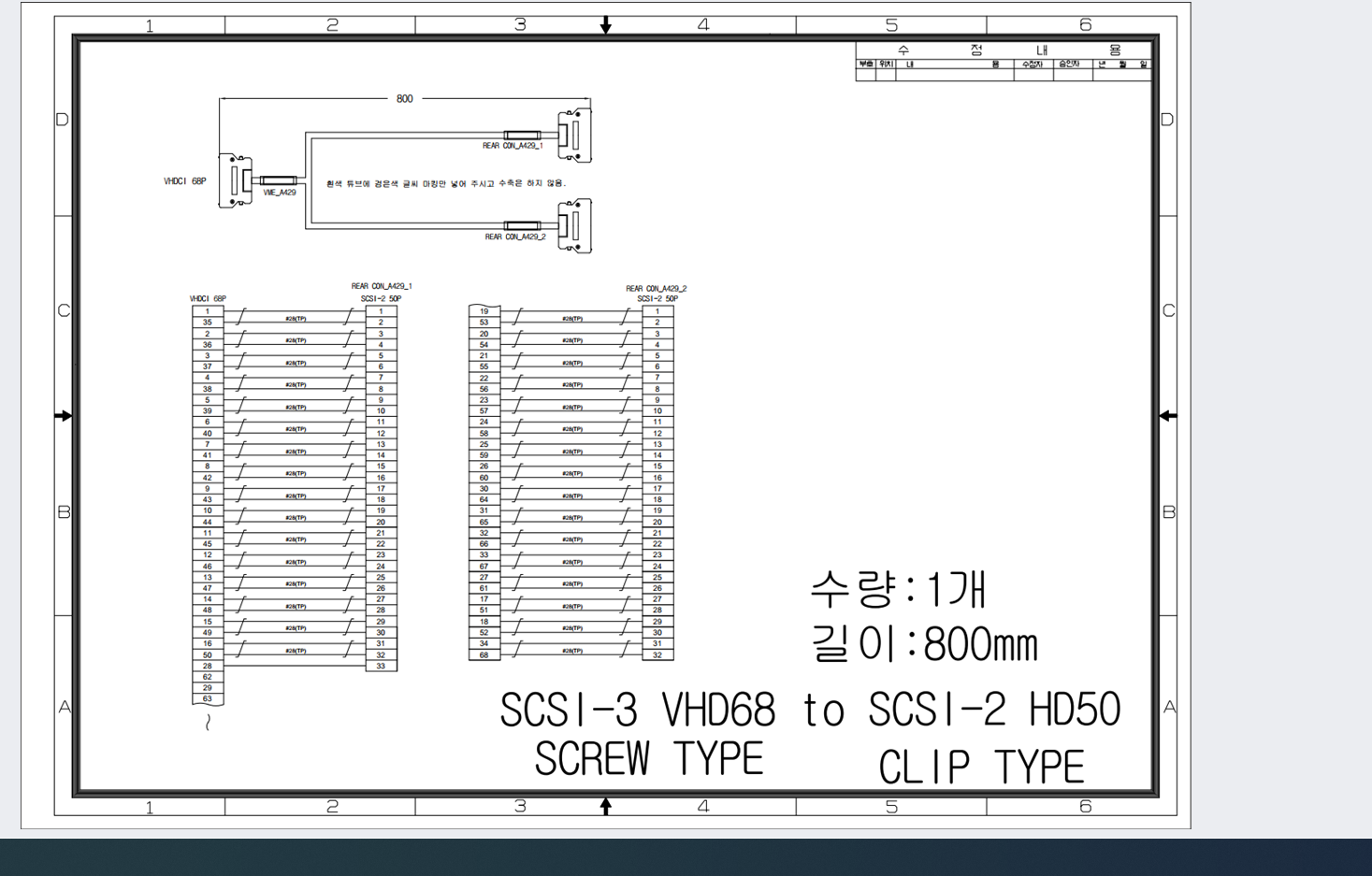
Task: Click the VME_A429 cable label sleeve
Action: [278, 180]
